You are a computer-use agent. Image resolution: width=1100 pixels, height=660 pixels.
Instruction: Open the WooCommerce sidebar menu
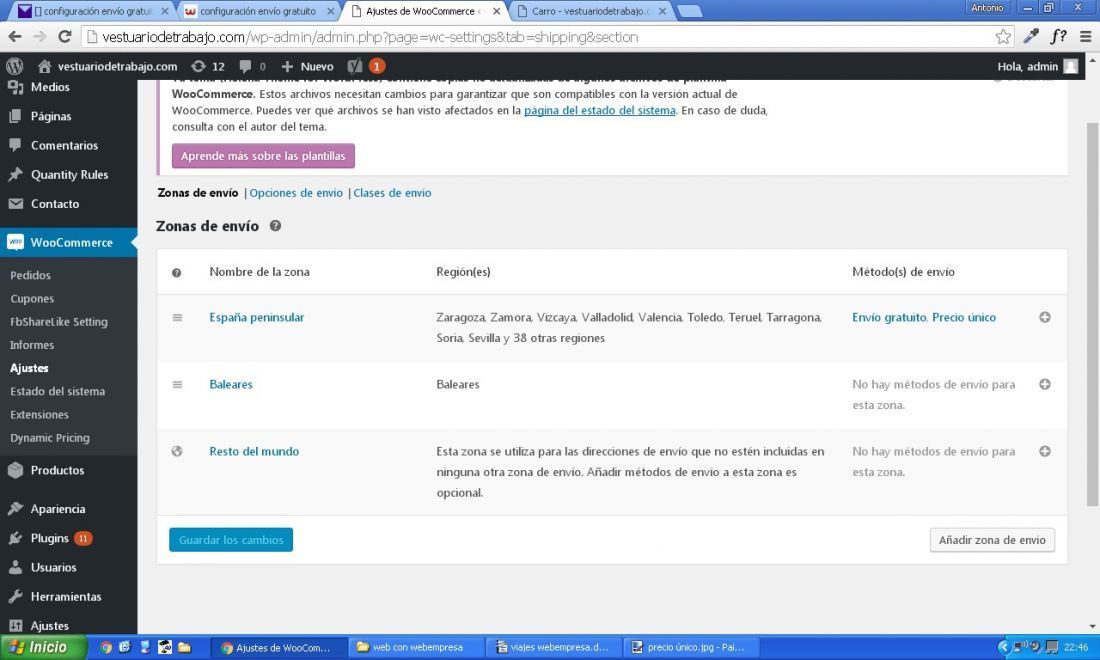tap(69, 242)
